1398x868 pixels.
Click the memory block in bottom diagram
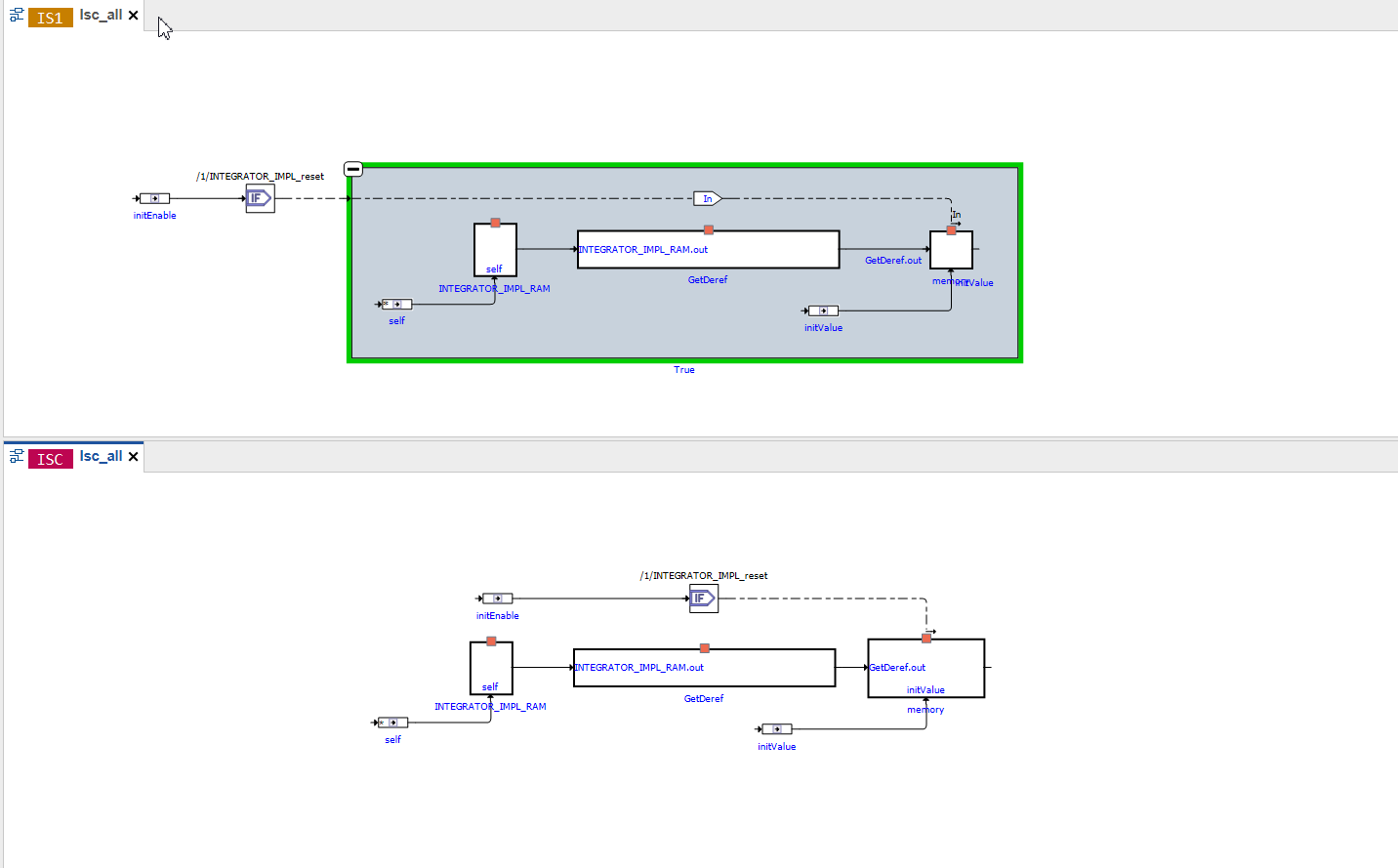tap(925, 669)
